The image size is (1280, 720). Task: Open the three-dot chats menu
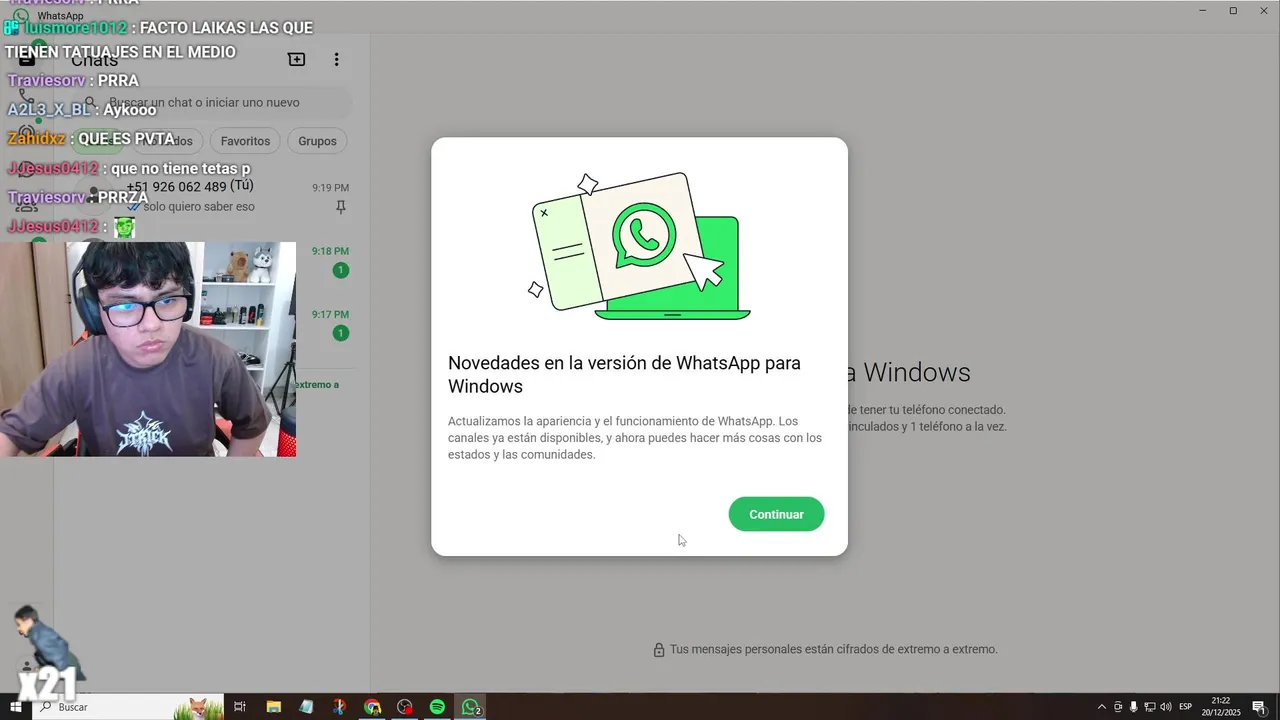click(336, 60)
